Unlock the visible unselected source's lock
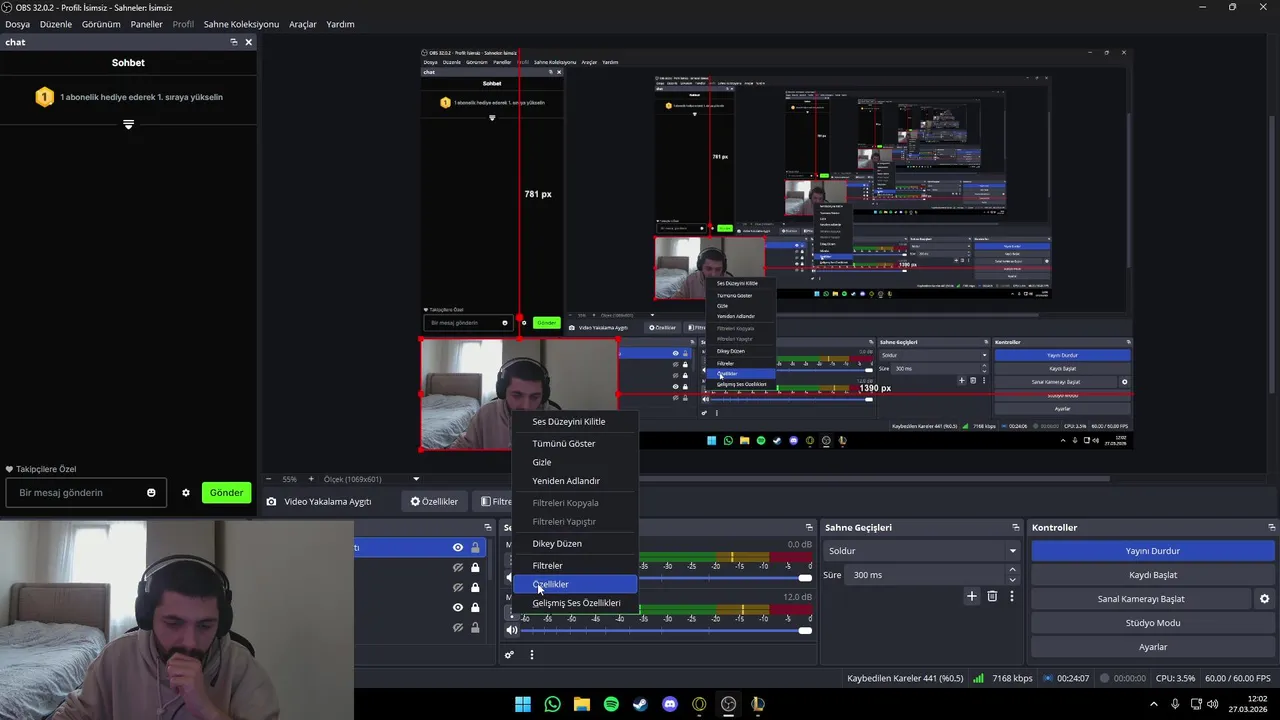This screenshot has height=720, width=1280. 475,607
